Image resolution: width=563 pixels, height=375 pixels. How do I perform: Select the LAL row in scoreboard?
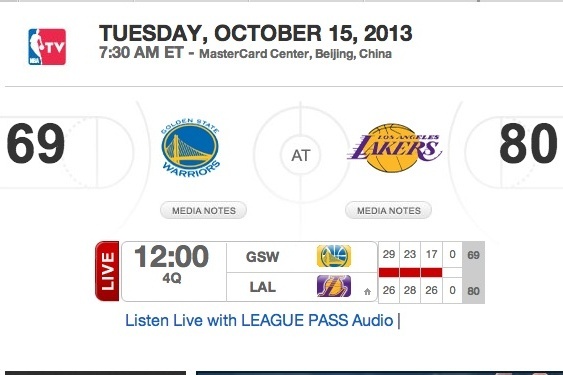(x=302, y=287)
